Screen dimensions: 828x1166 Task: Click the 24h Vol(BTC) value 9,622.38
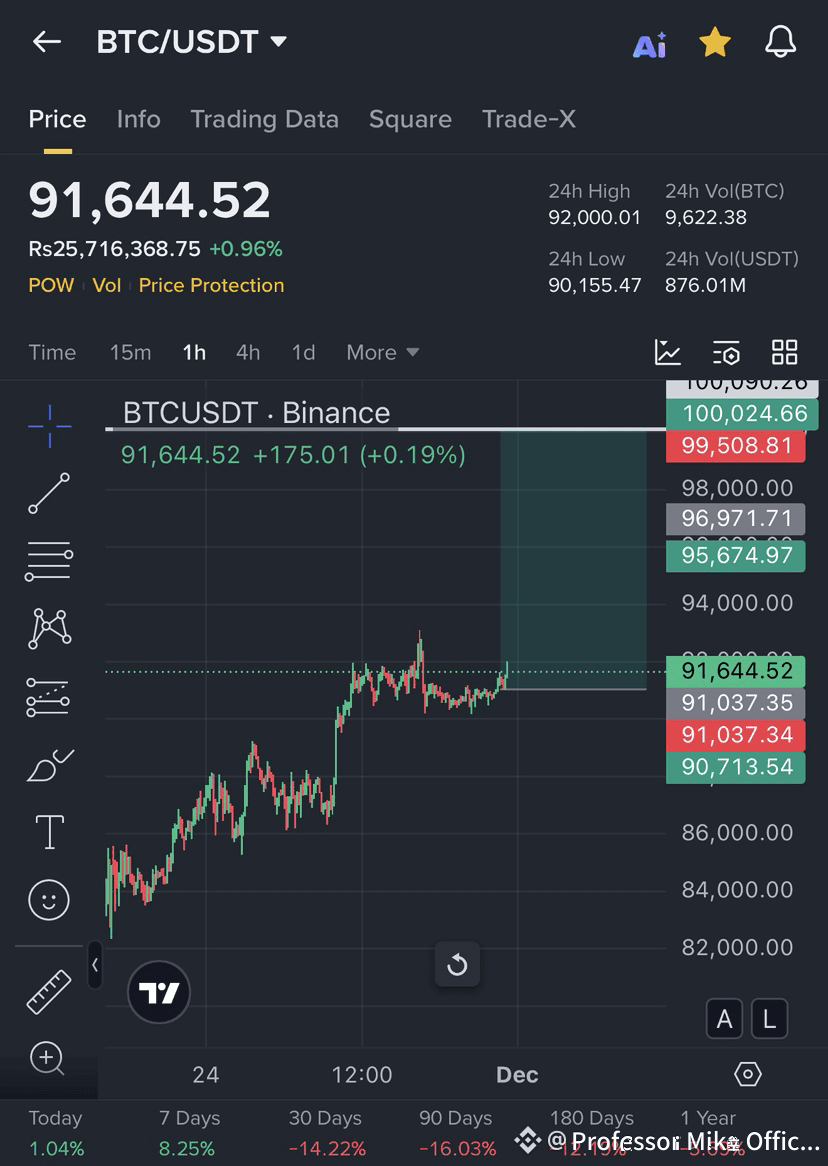[706, 218]
